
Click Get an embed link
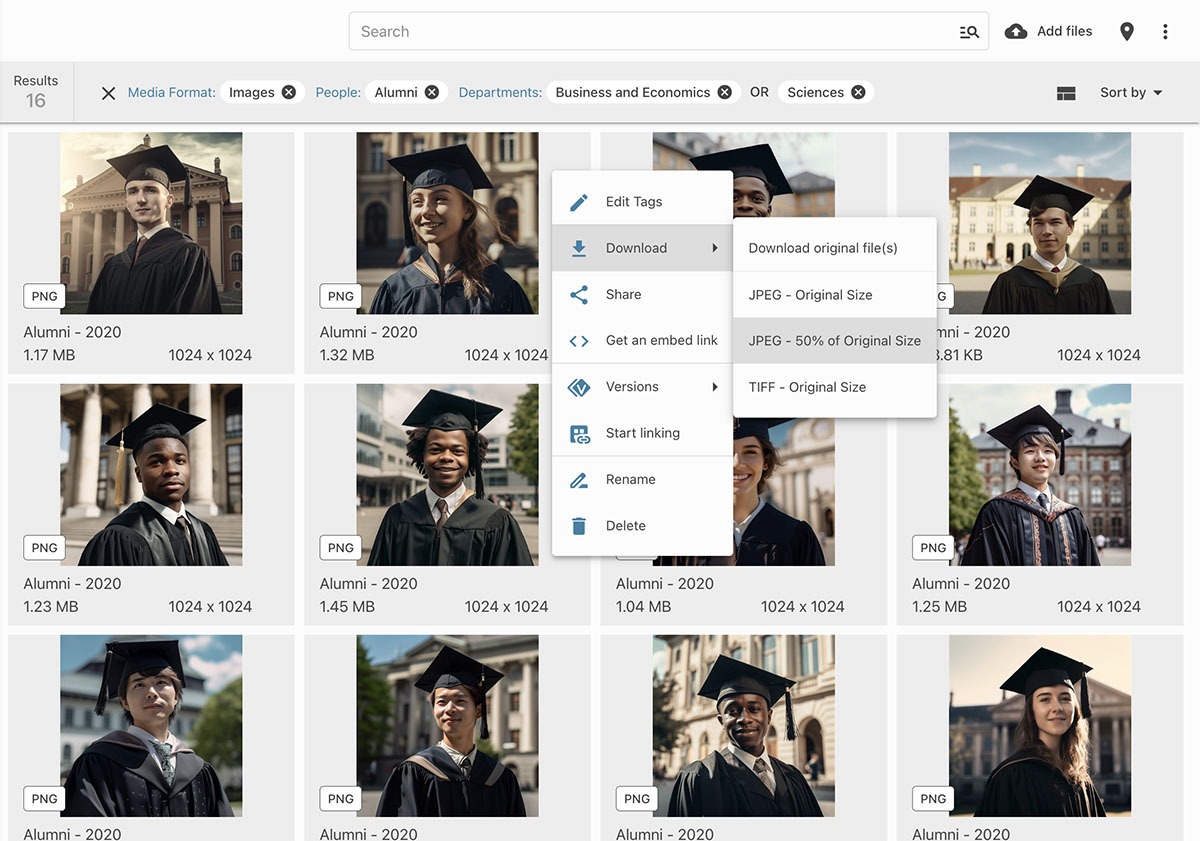click(661, 341)
